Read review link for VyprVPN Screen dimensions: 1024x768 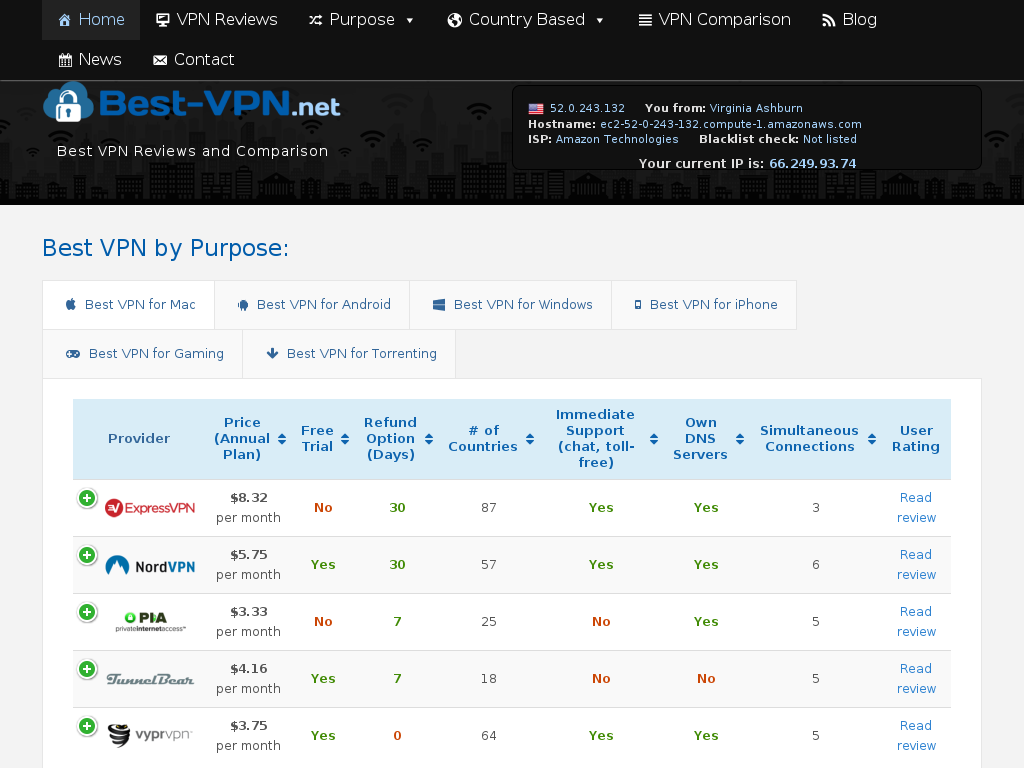coord(916,735)
